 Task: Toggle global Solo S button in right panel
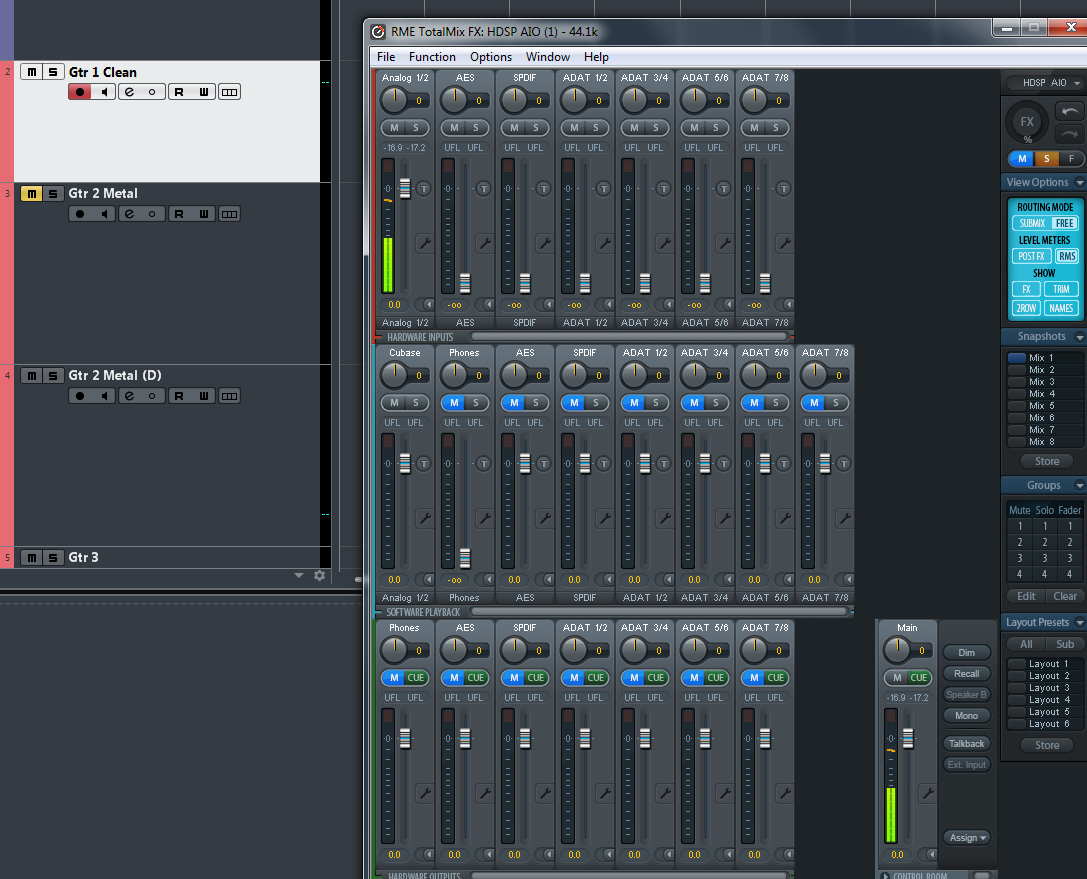[1047, 159]
